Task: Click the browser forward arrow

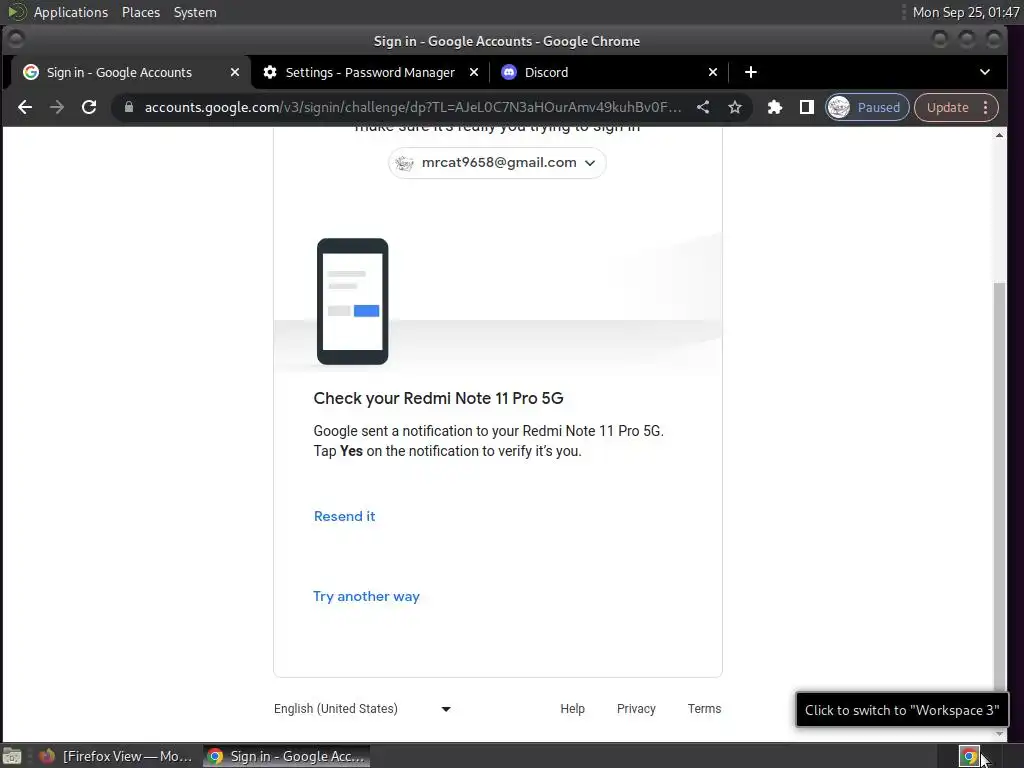Action: pos(57,107)
